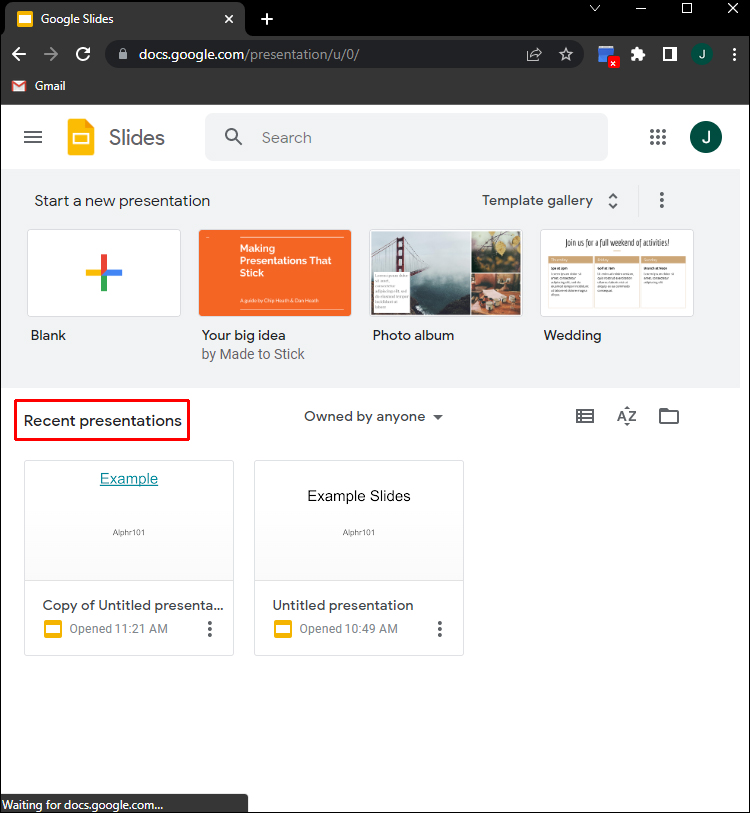Click the Wedding label

(572, 335)
